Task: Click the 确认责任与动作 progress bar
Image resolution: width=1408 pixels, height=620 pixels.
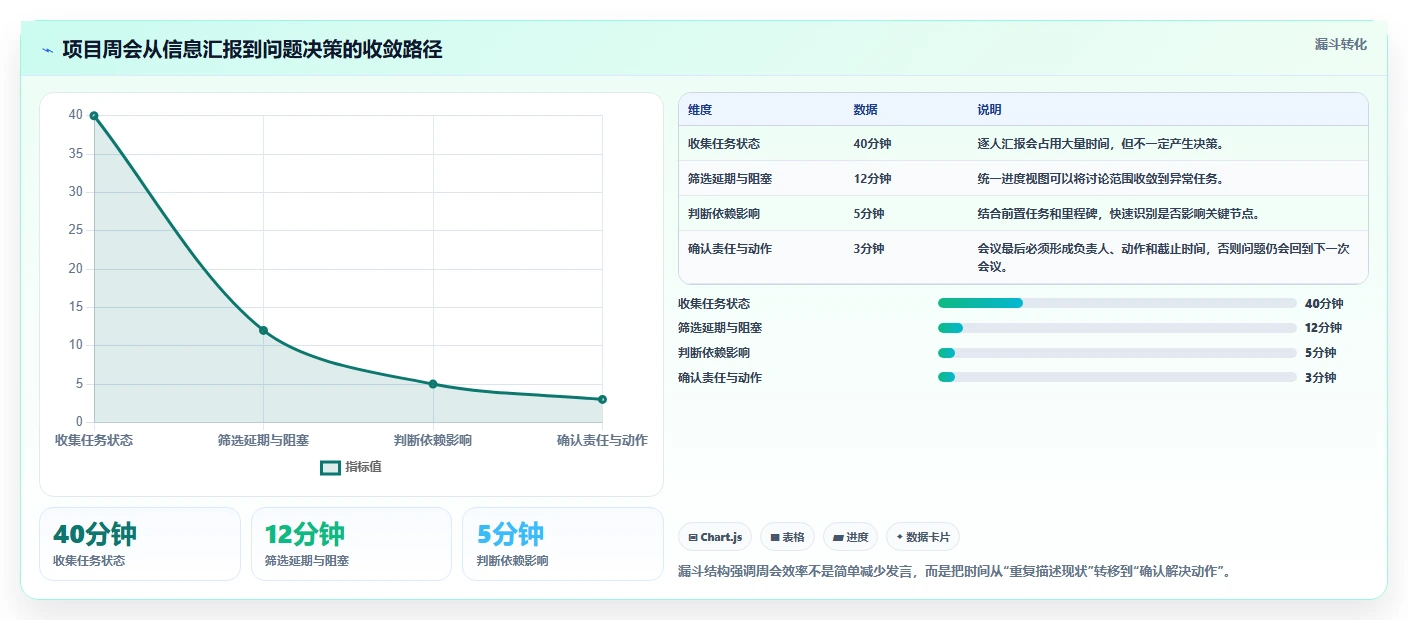Action: [x=1117, y=378]
